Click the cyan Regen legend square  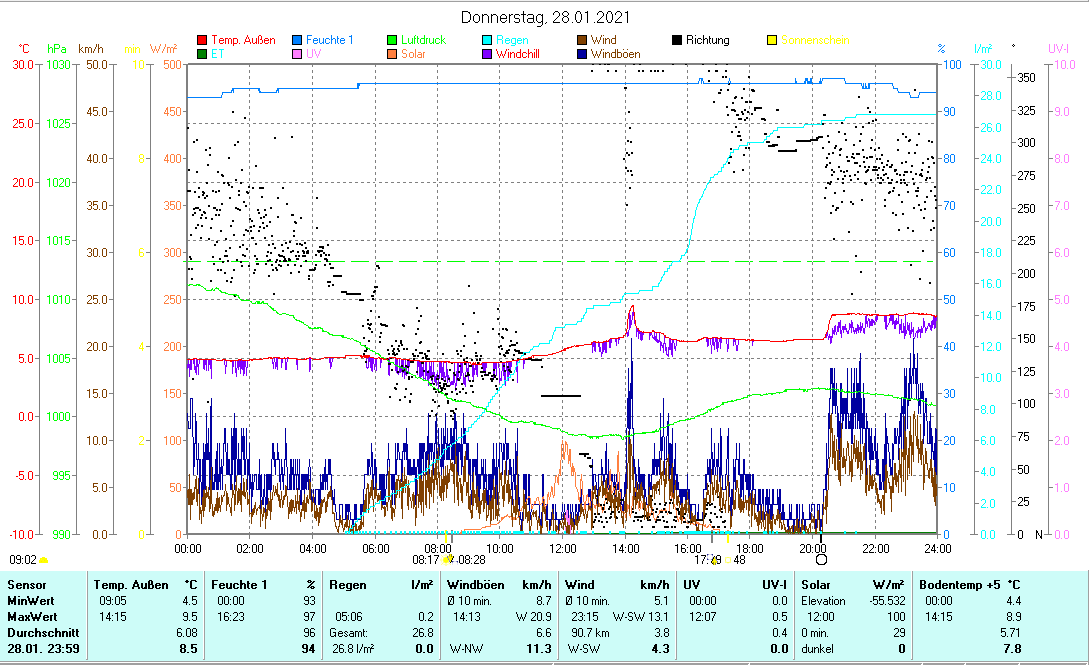tap(487, 40)
